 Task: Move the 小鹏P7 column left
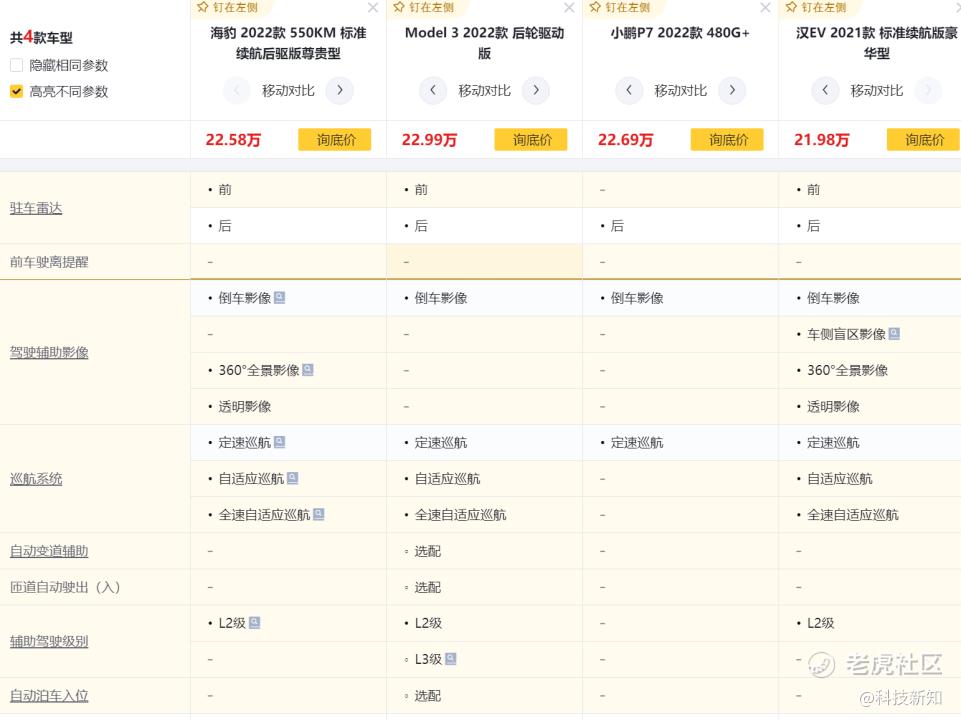[x=629, y=91]
